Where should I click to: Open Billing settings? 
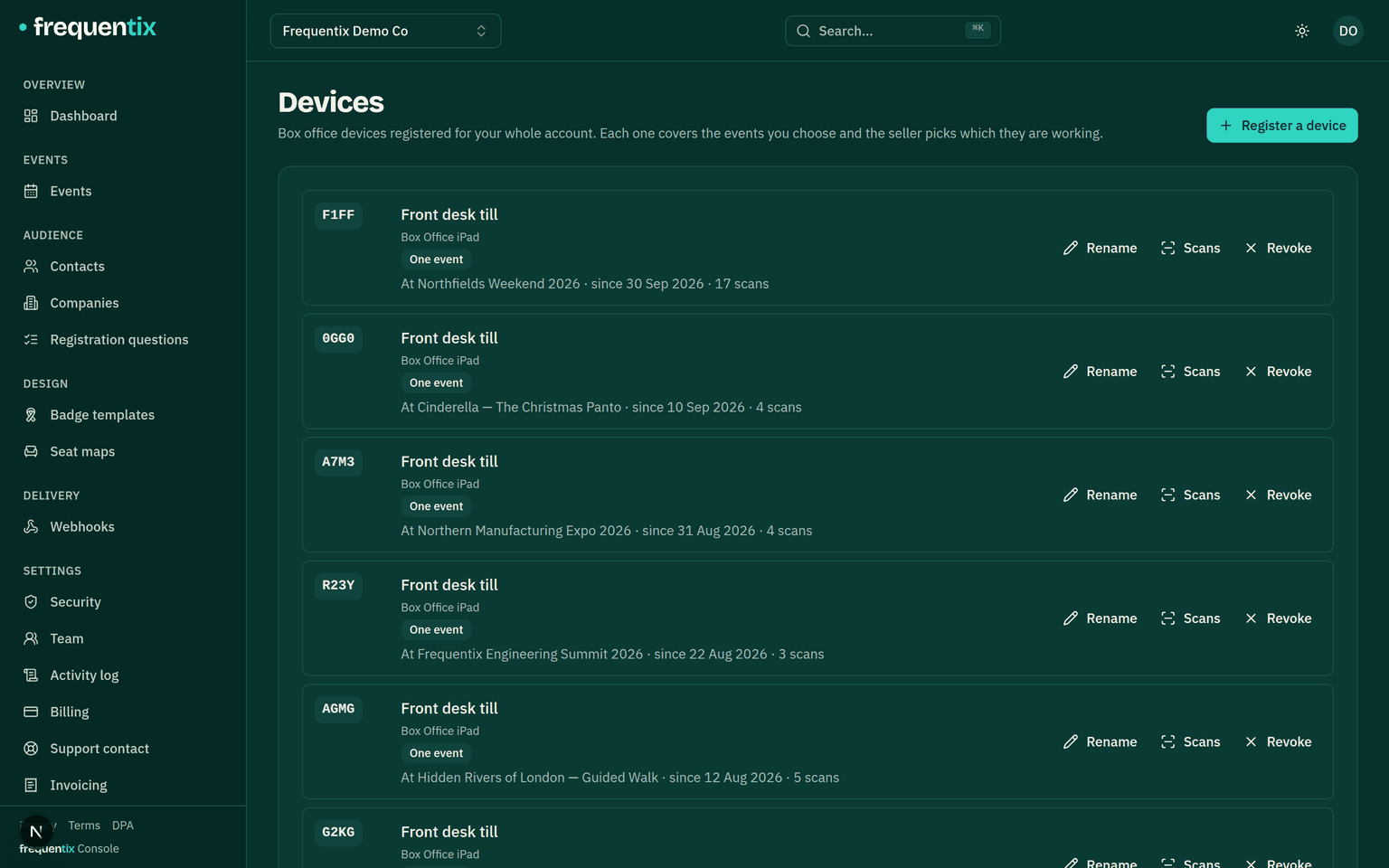click(x=123, y=712)
